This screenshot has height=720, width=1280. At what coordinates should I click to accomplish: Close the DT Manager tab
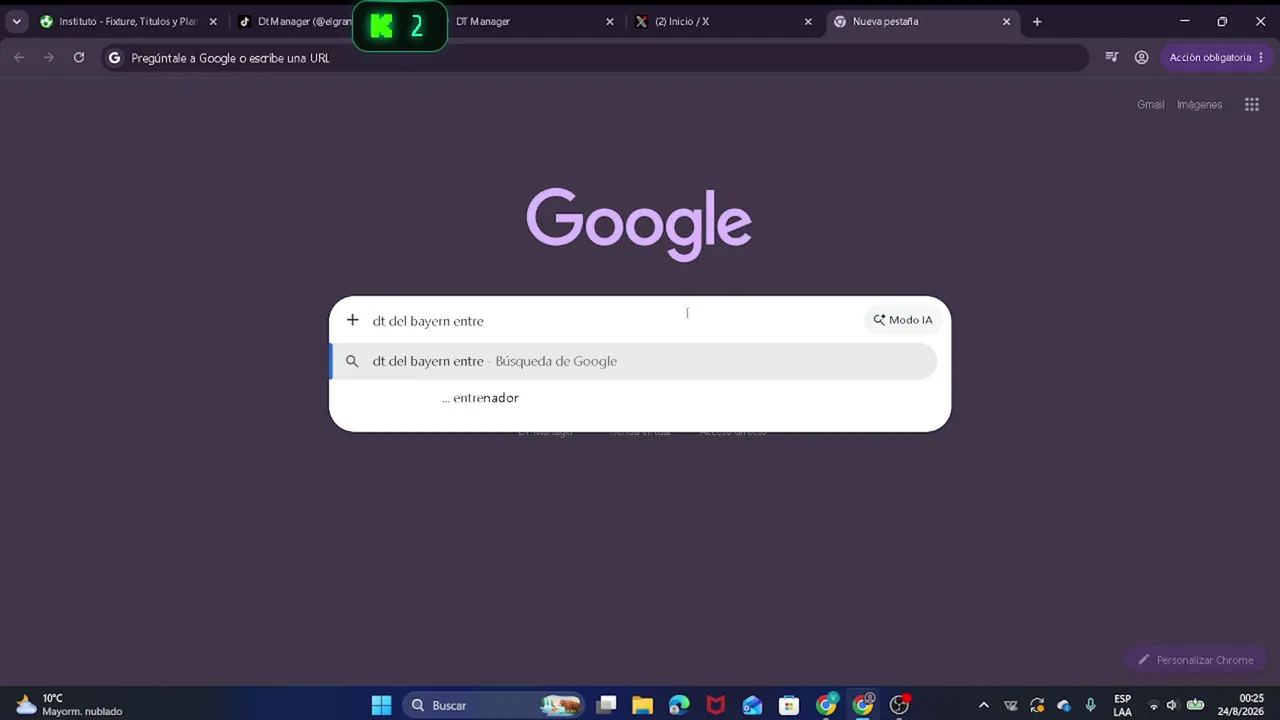610,21
